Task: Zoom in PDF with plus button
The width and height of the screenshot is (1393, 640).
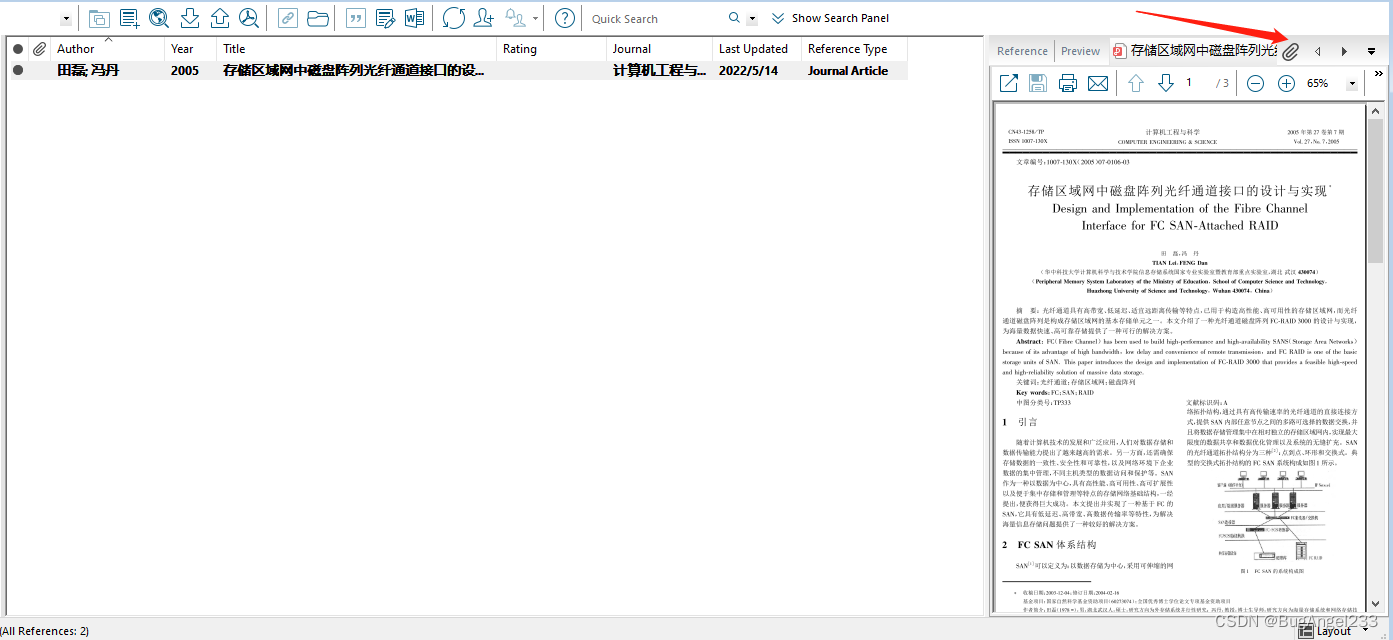Action: pos(1287,83)
